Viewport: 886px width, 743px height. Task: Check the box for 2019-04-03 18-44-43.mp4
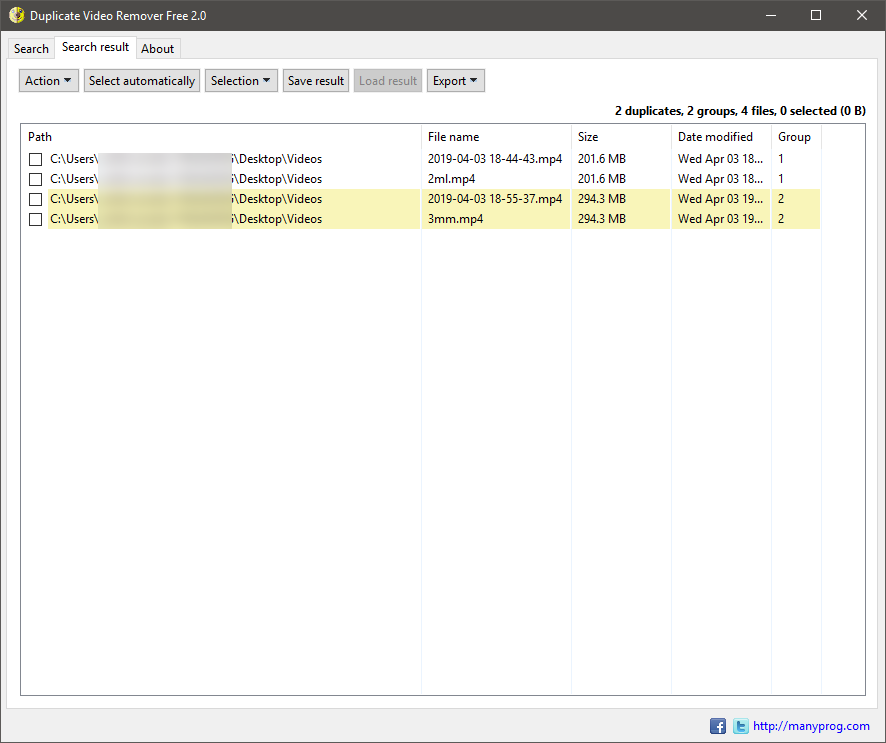coord(36,159)
